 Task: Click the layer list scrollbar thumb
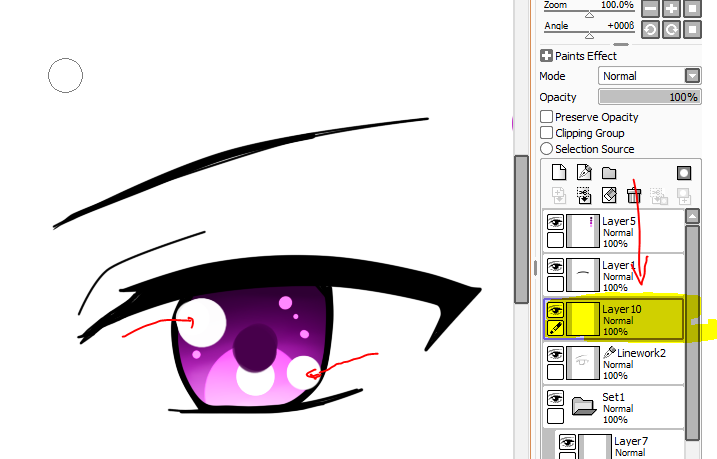click(x=692, y=332)
